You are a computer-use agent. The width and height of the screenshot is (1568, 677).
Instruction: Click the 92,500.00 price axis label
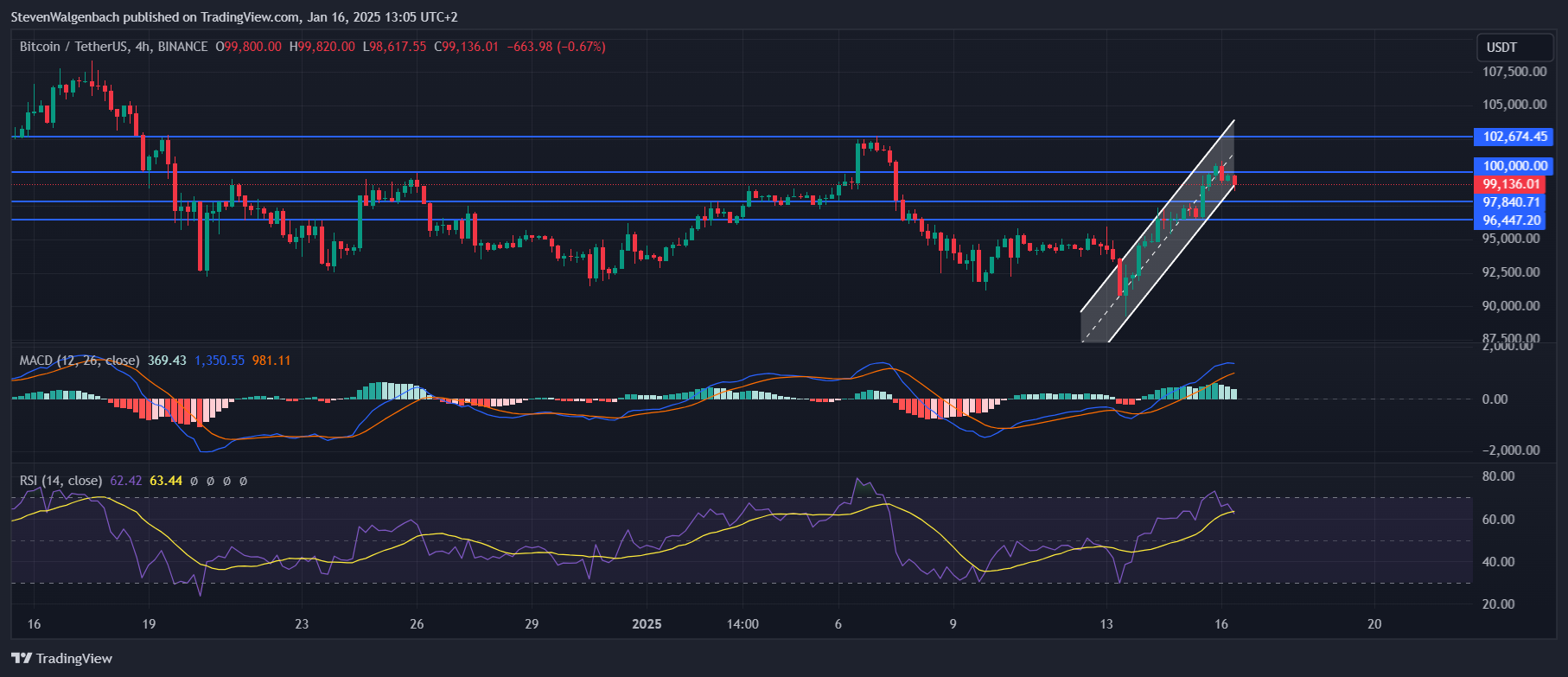coord(1511,272)
